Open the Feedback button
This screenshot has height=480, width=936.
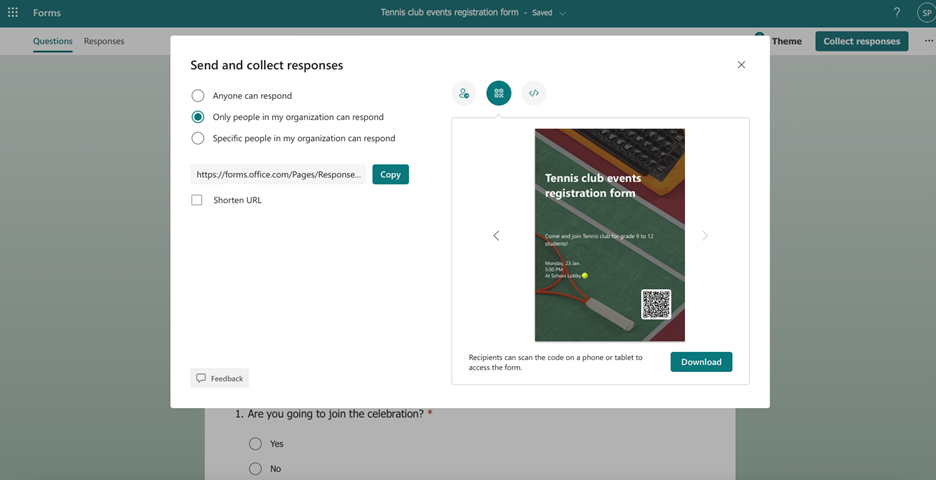tap(220, 378)
